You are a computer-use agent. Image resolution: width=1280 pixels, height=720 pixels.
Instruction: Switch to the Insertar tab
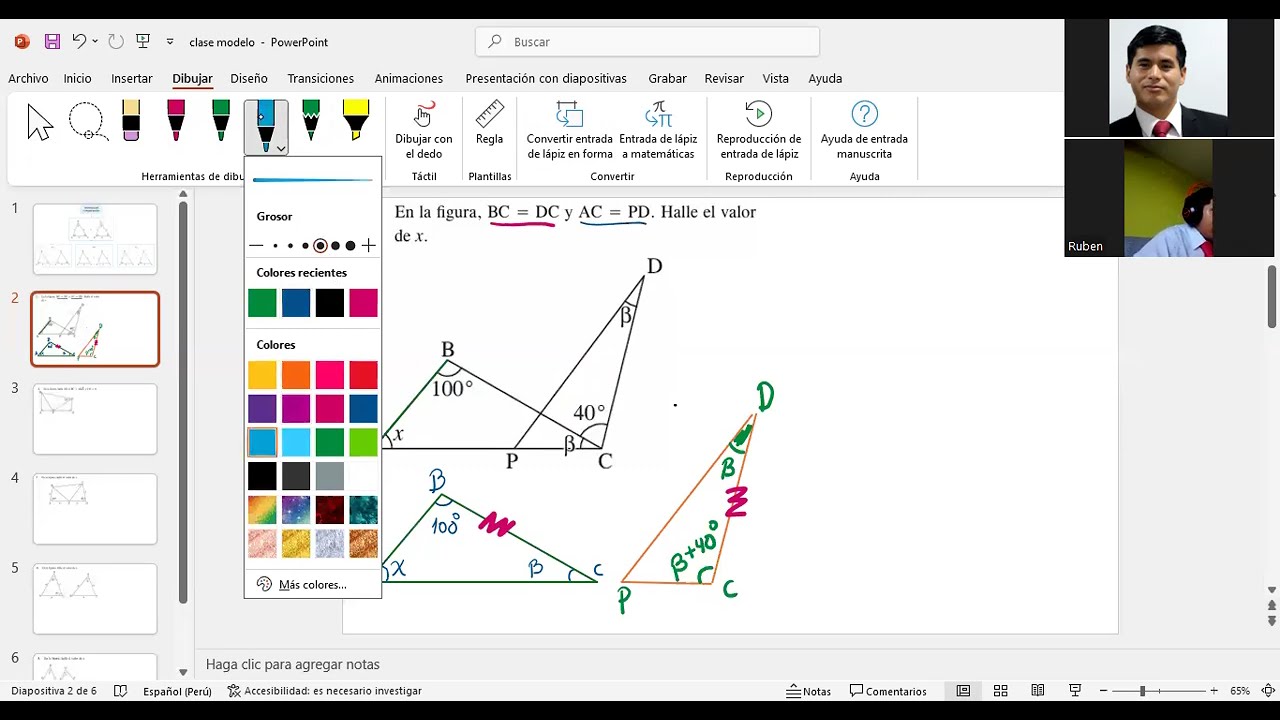click(x=132, y=78)
